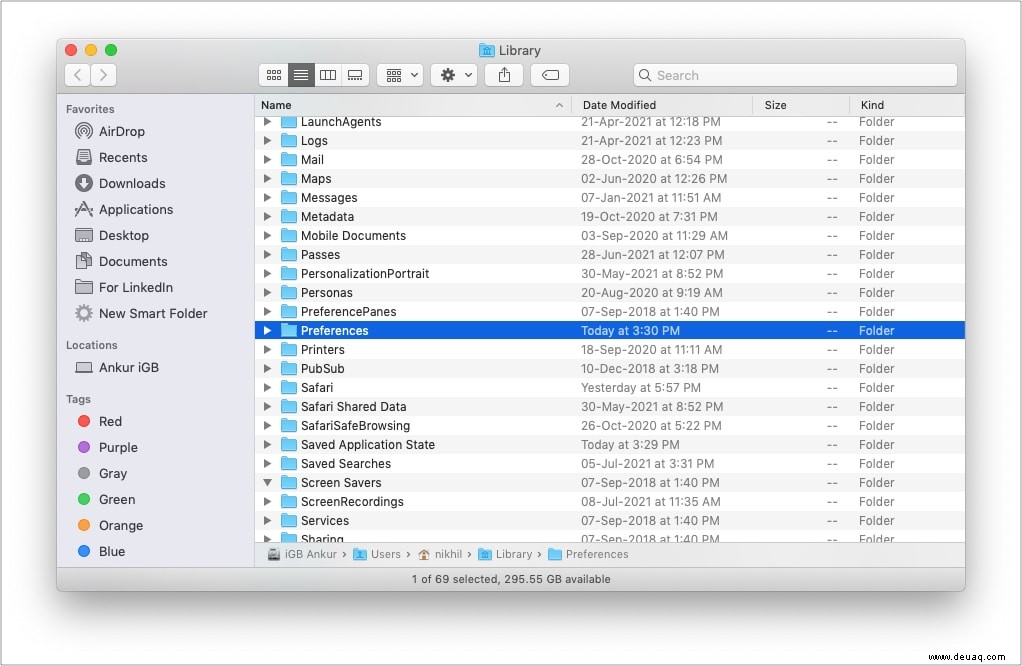This screenshot has width=1022, height=666.
Task: Go back to previous folder
Action: (78, 76)
